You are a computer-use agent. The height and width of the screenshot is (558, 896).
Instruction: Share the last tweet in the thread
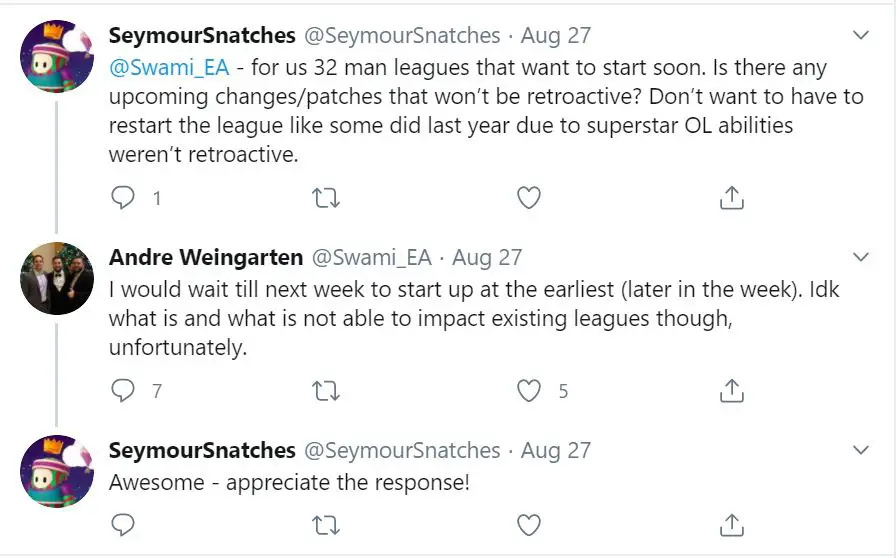(731, 525)
